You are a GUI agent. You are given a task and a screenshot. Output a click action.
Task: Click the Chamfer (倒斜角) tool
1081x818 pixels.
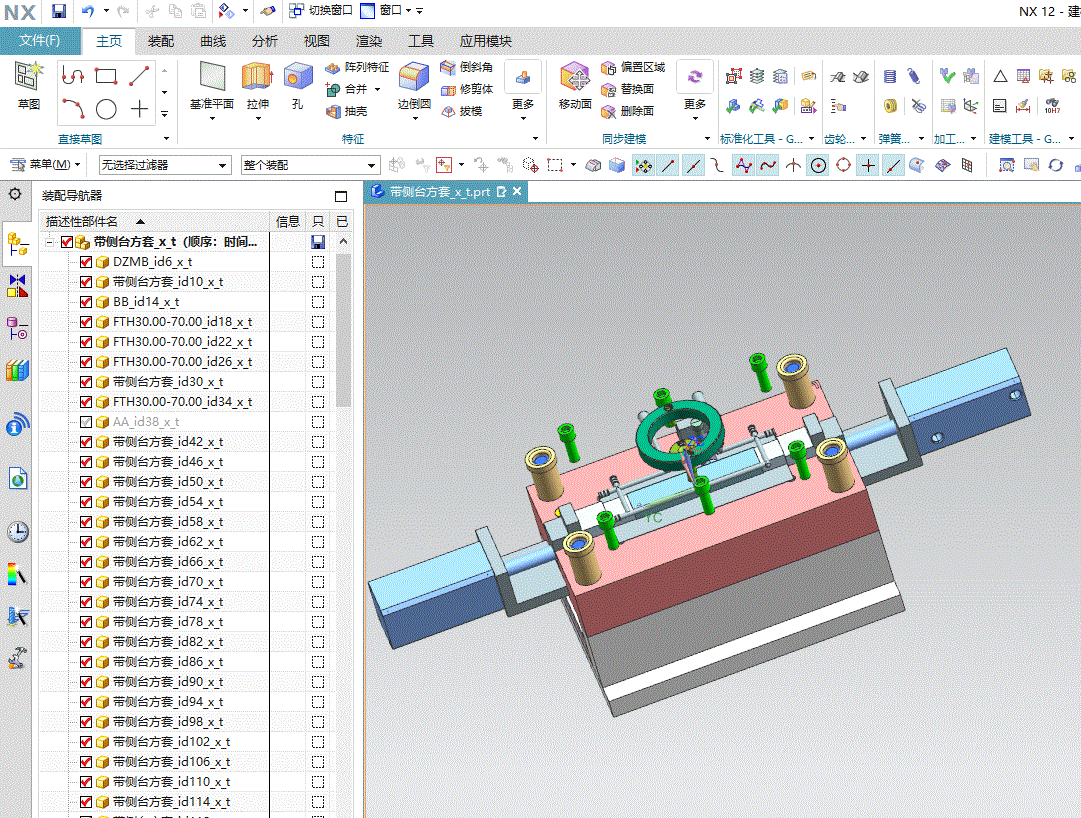(x=467, y=67)
